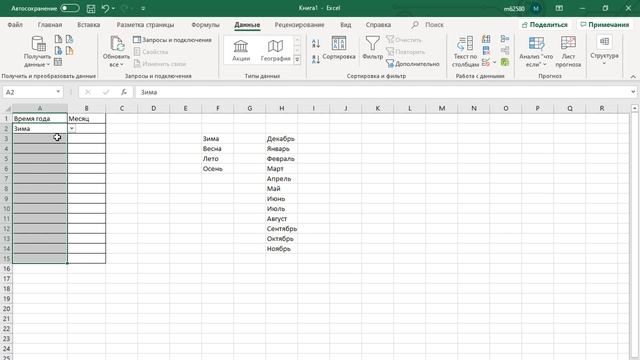Click Дополнительно advanced filter
Viewport: 640px width, 360px height.
[x=413, y=64]
